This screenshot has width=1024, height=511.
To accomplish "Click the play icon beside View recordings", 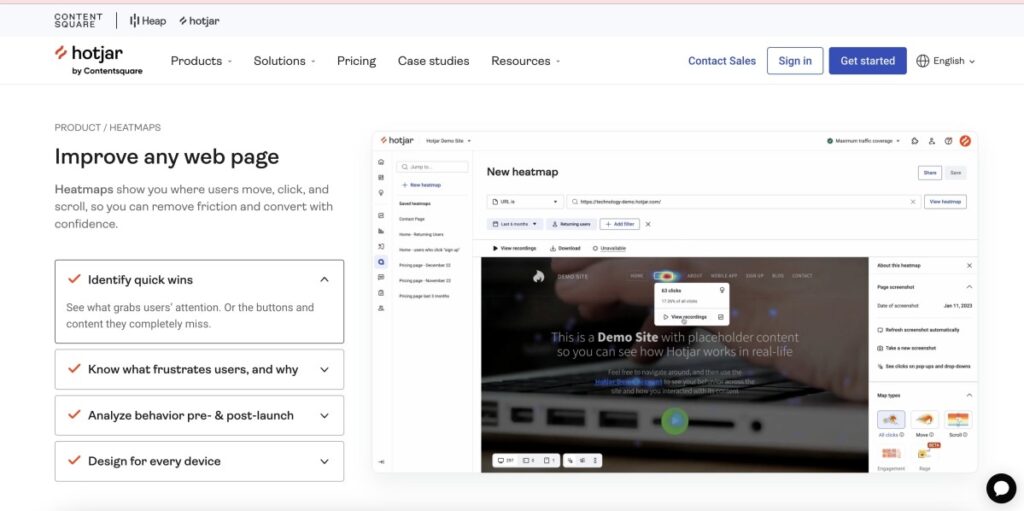I will click(x=496, y=248).
